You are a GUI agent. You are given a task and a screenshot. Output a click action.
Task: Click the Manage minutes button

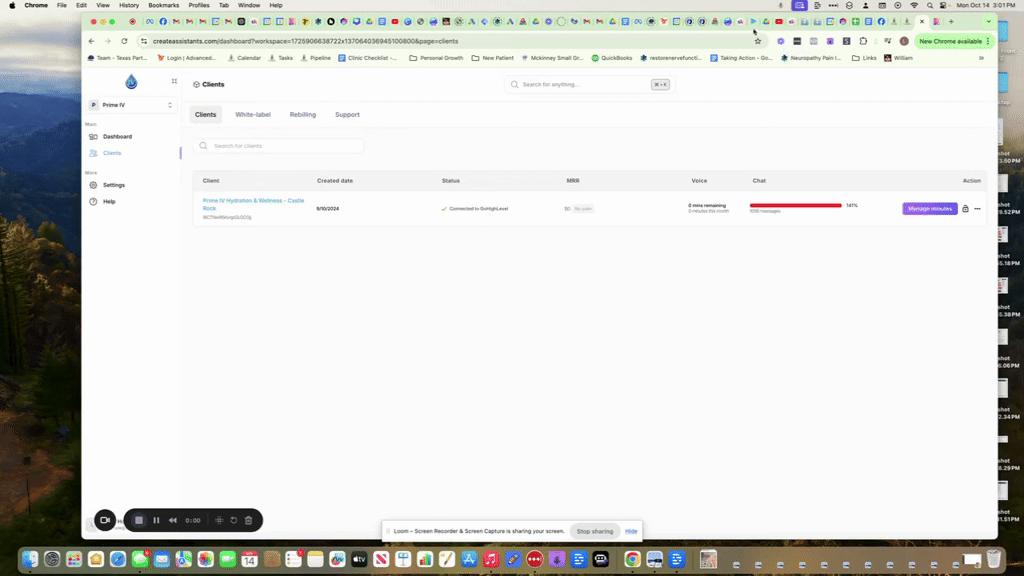929,208
